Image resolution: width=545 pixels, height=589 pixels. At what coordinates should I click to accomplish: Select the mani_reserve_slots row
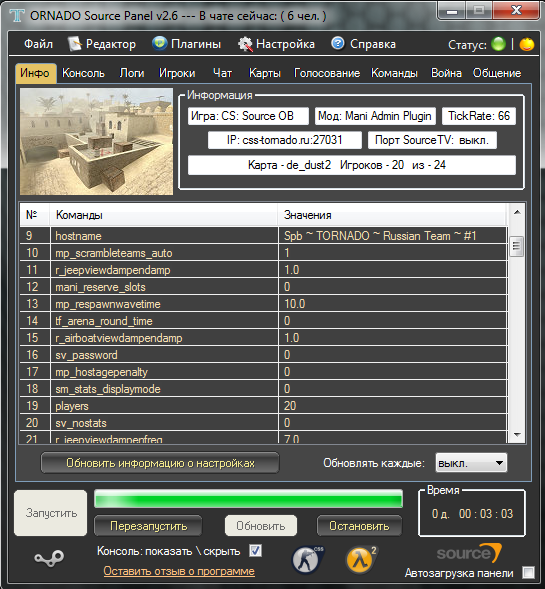pyautogui.click(x=263, y=287)
